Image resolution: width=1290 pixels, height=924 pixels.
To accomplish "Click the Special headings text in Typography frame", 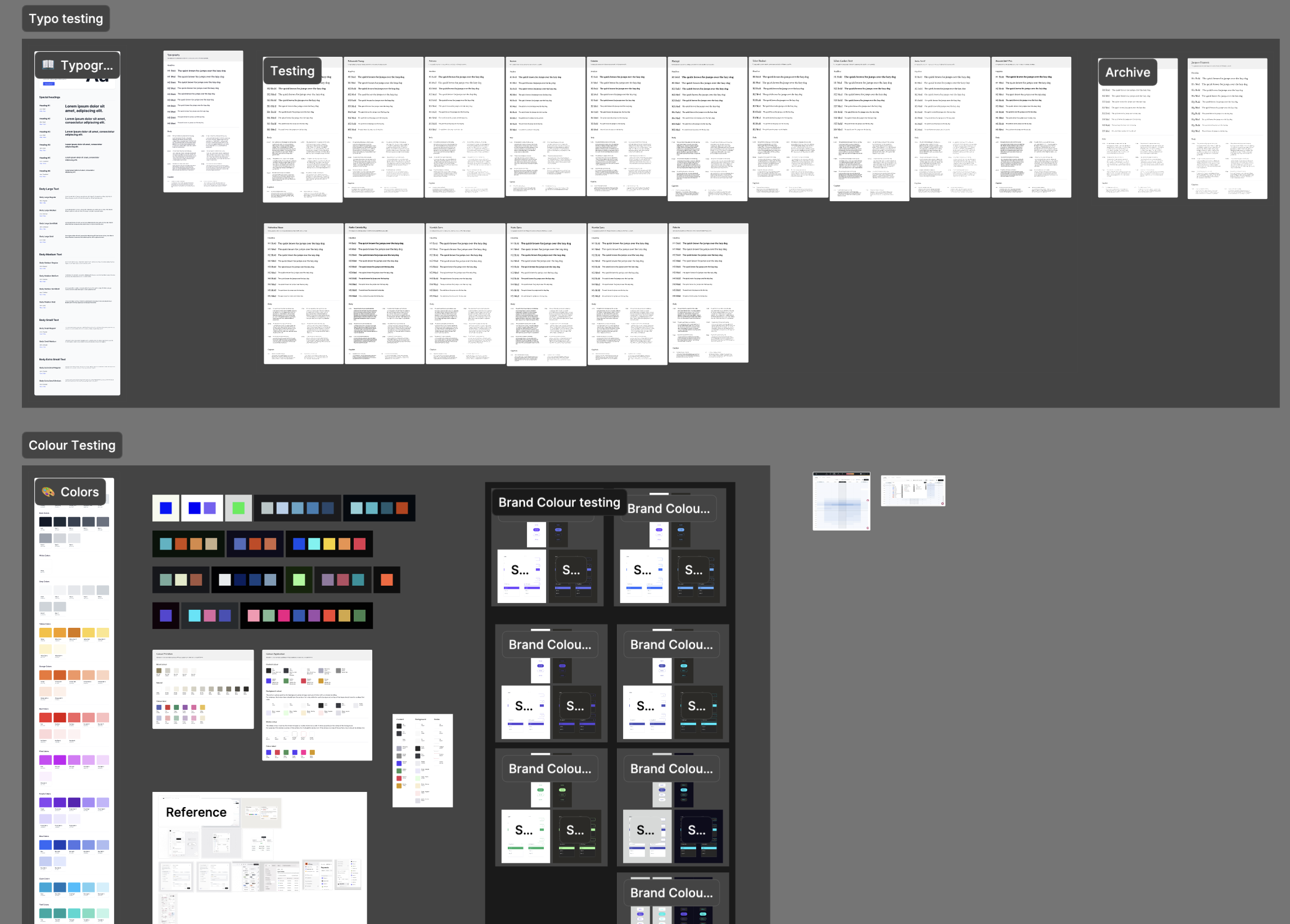I will click(x=49, y=97).
